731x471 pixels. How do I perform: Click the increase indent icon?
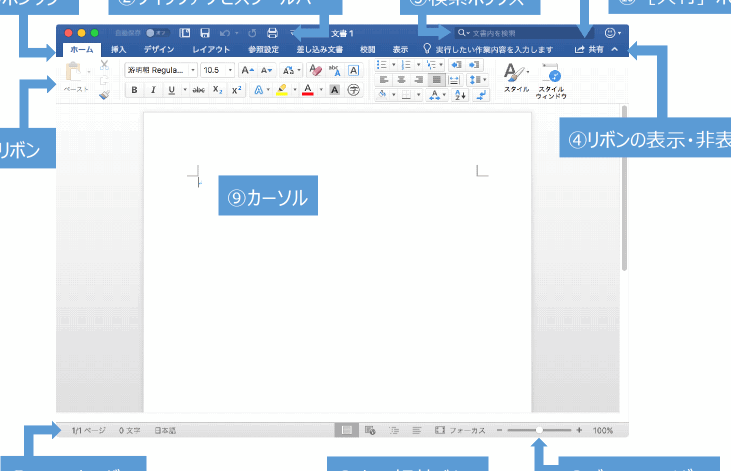(474, 65)
